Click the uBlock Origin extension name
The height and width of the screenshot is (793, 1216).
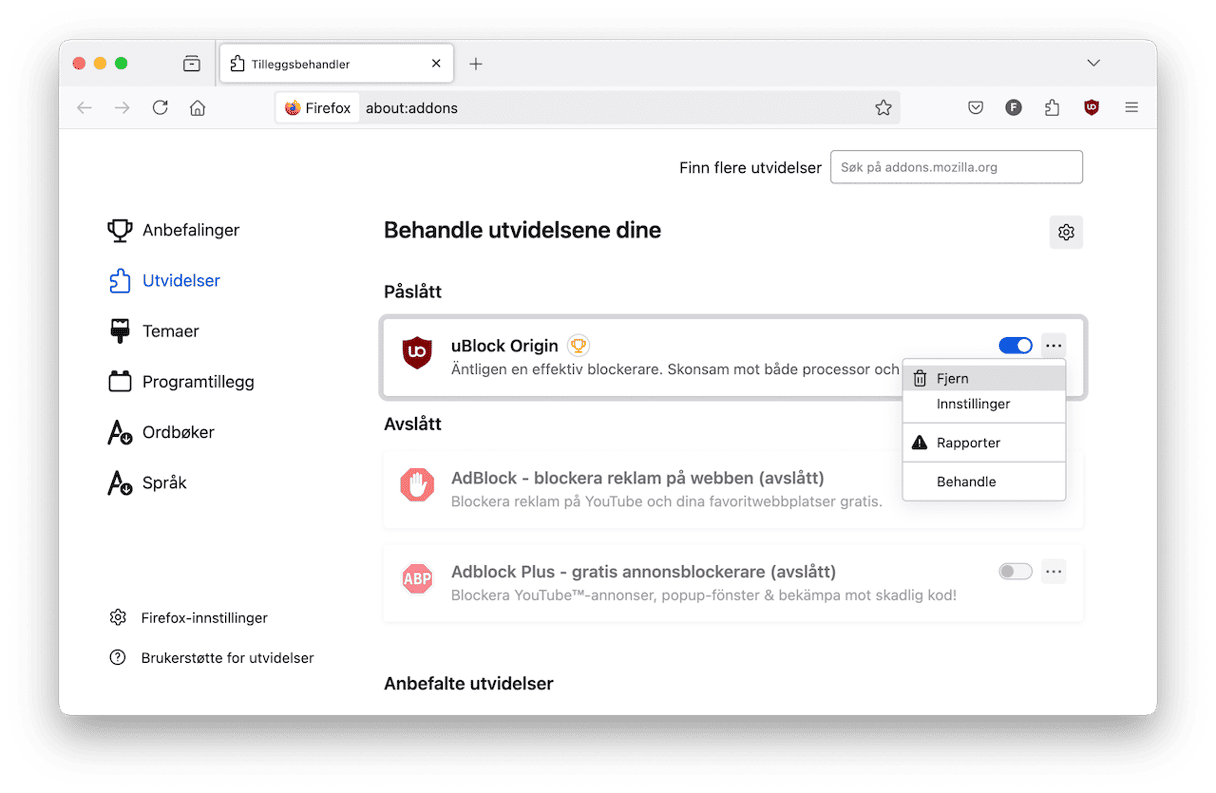[x=505, y=346]
